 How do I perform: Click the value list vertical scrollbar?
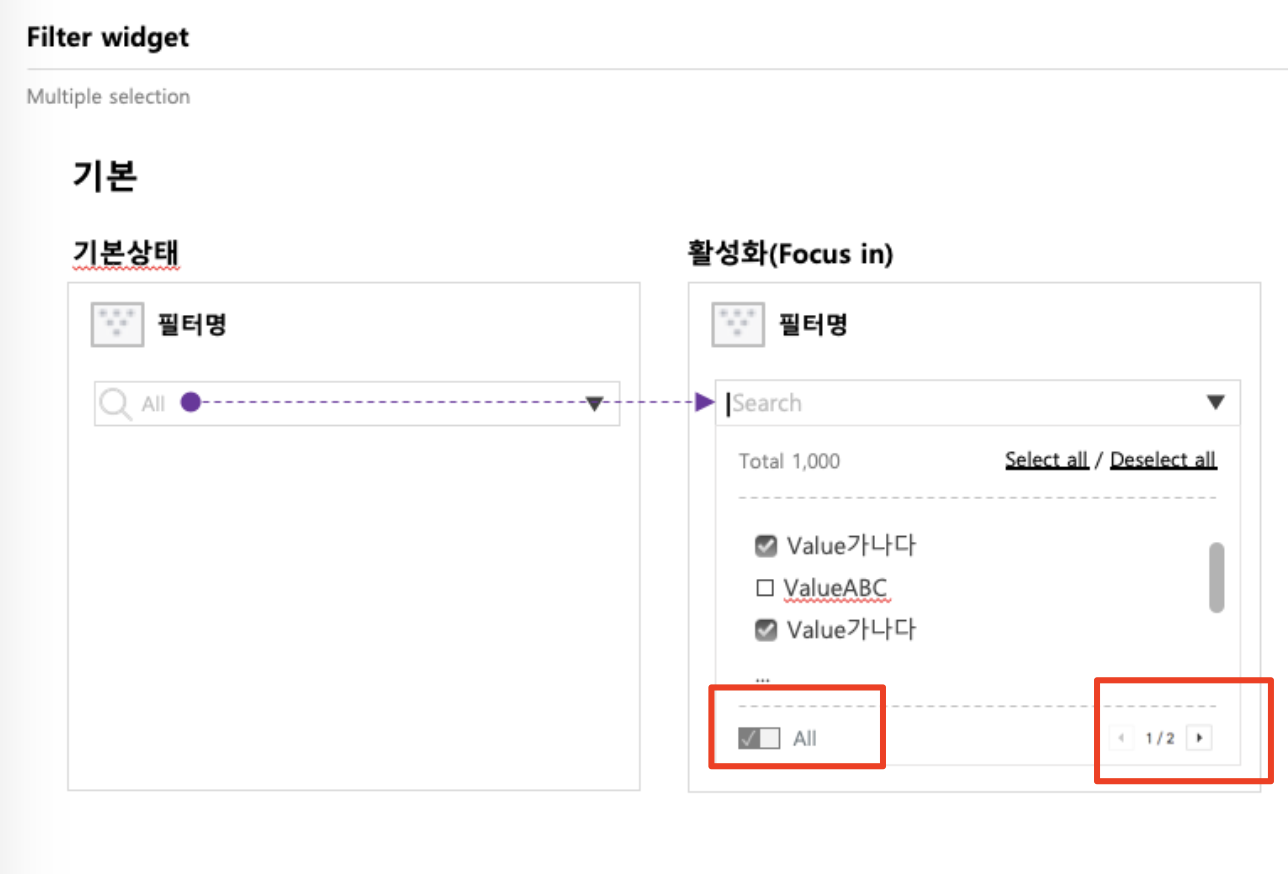pos(1217,577)
